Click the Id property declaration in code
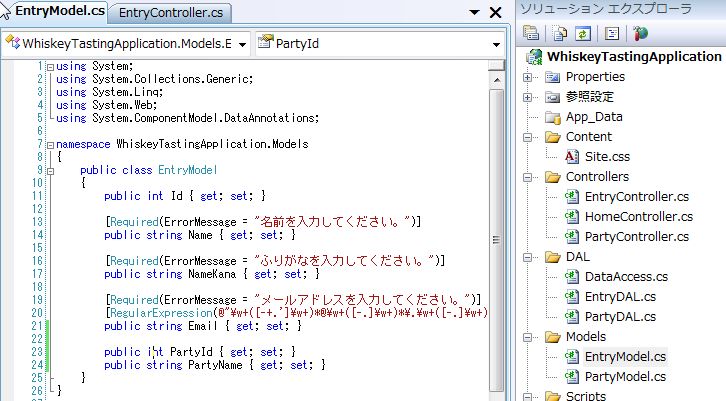Viewport: 726px width, 401px height. 185,196
